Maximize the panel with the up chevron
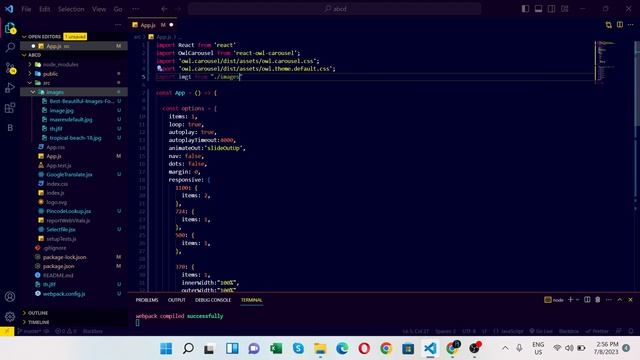 [x=620, y=300]
